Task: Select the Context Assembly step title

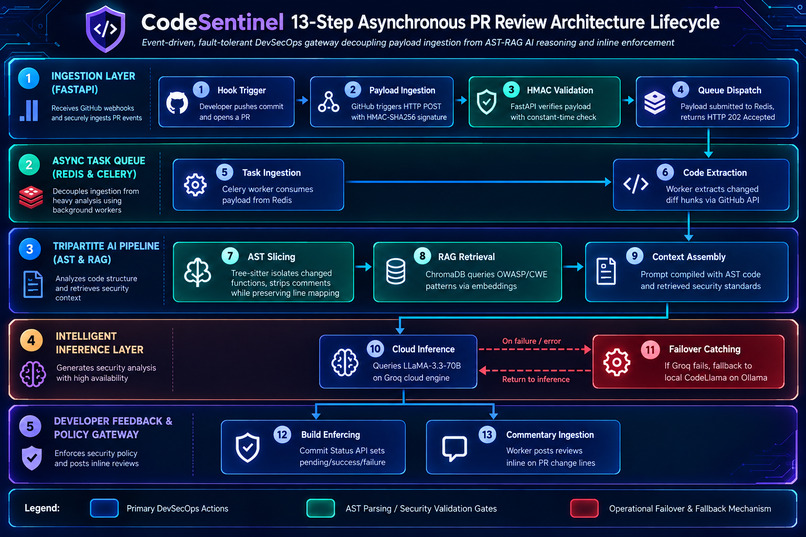Action: 689,256
